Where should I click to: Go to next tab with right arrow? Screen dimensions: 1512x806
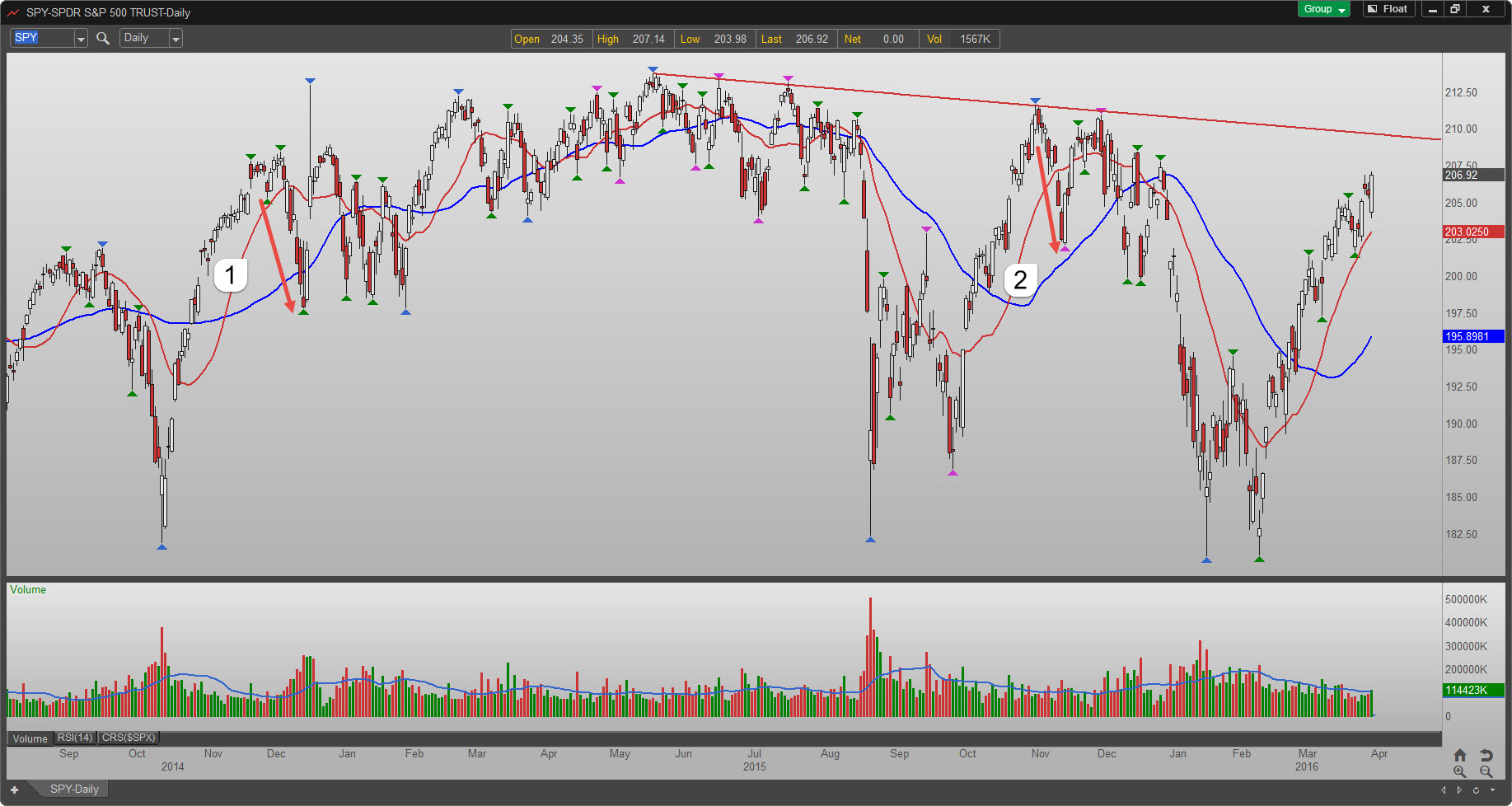1459,790
